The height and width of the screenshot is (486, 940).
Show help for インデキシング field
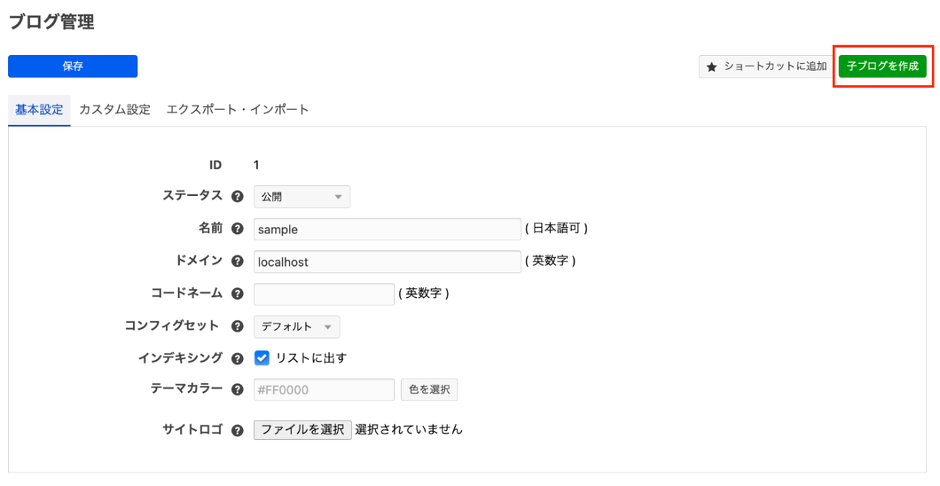(238, 358)
